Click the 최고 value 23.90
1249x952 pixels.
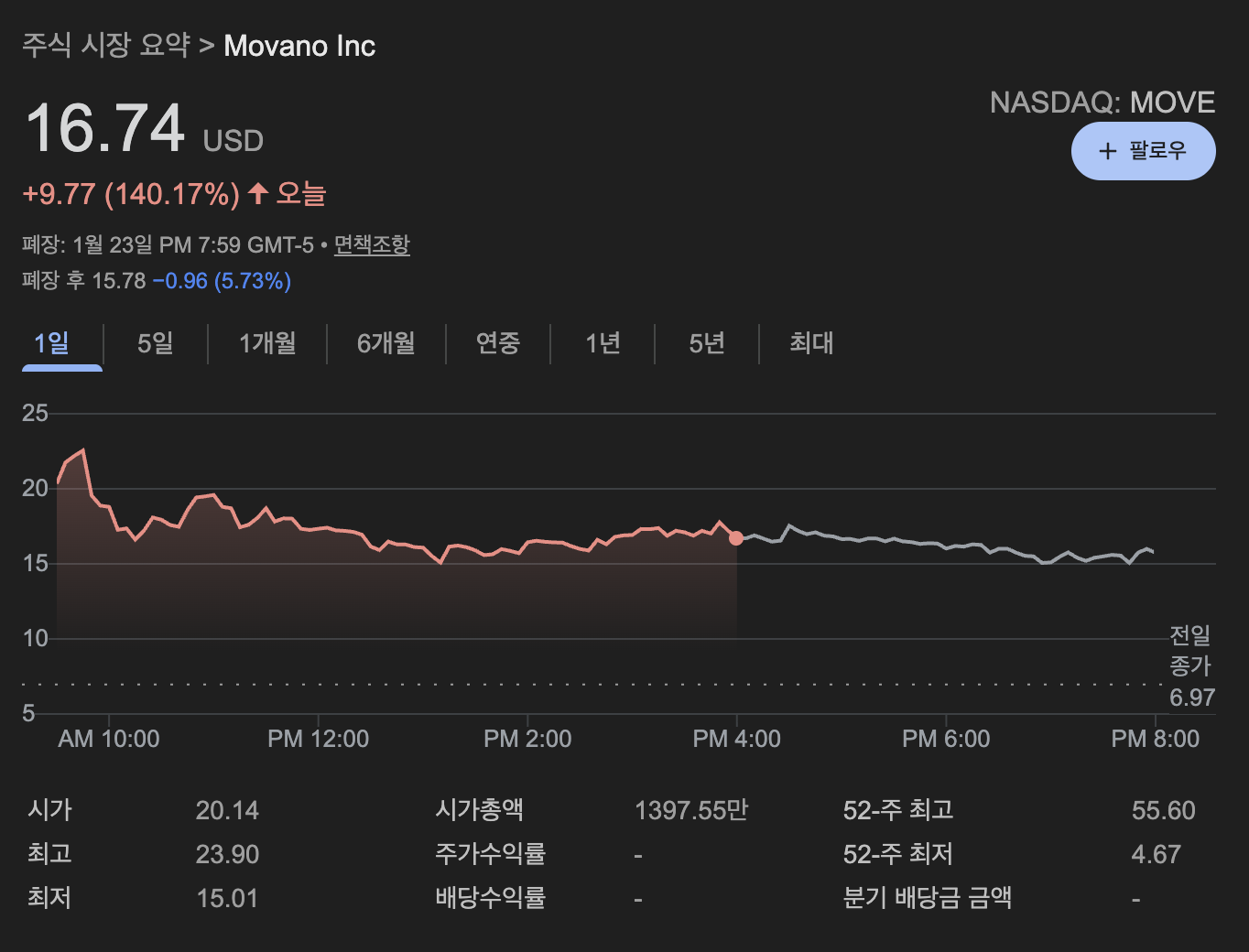(x=227, y=854)
